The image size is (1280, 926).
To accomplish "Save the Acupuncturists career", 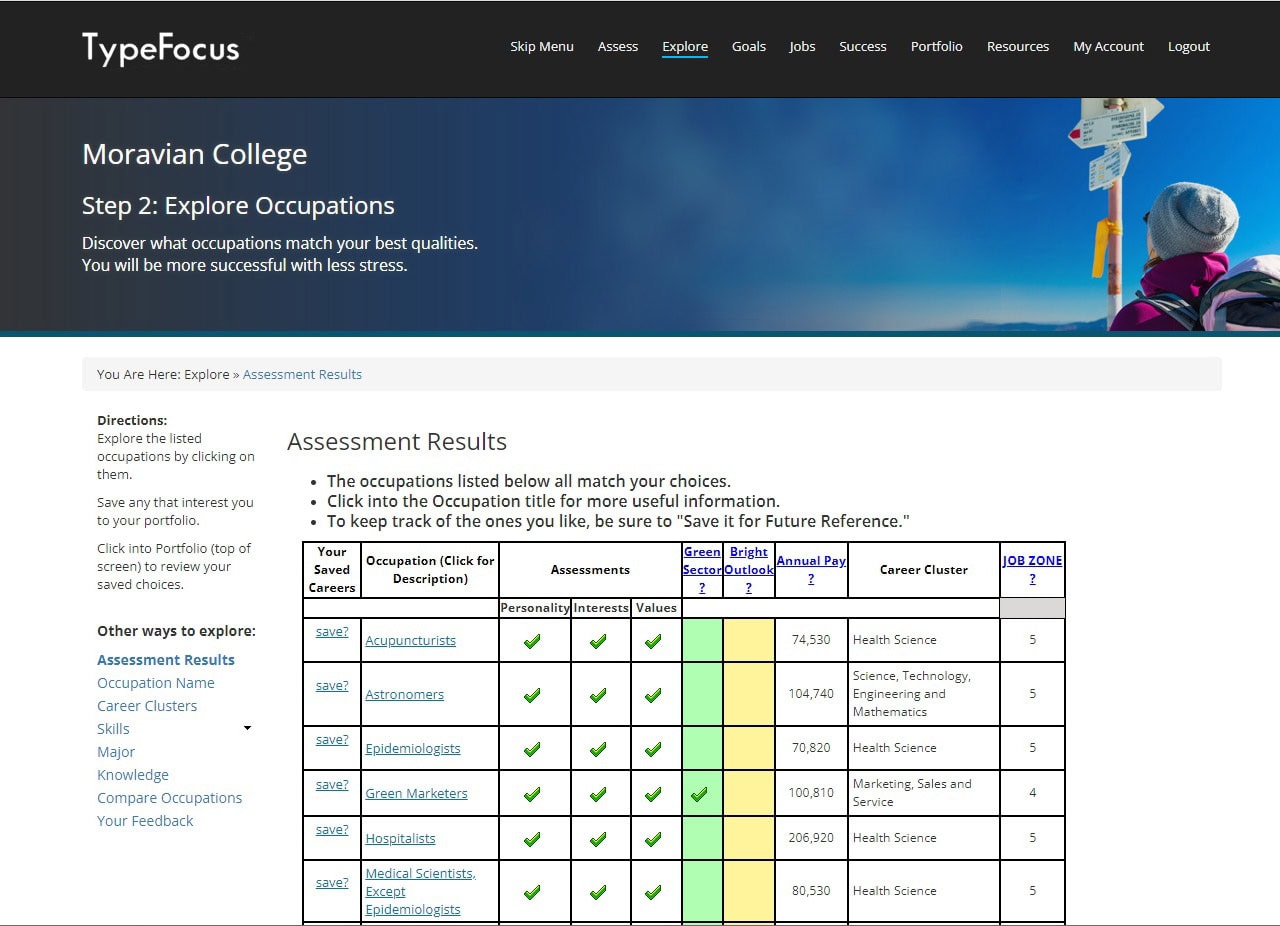I will tap(332, 632).
